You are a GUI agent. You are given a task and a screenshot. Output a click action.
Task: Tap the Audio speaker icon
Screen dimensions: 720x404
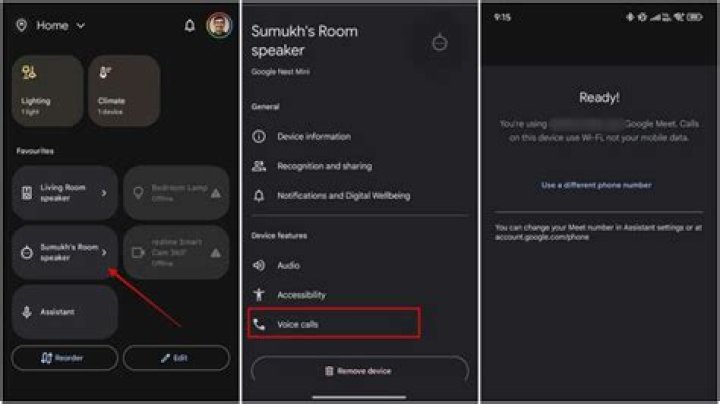coord(259,265)
